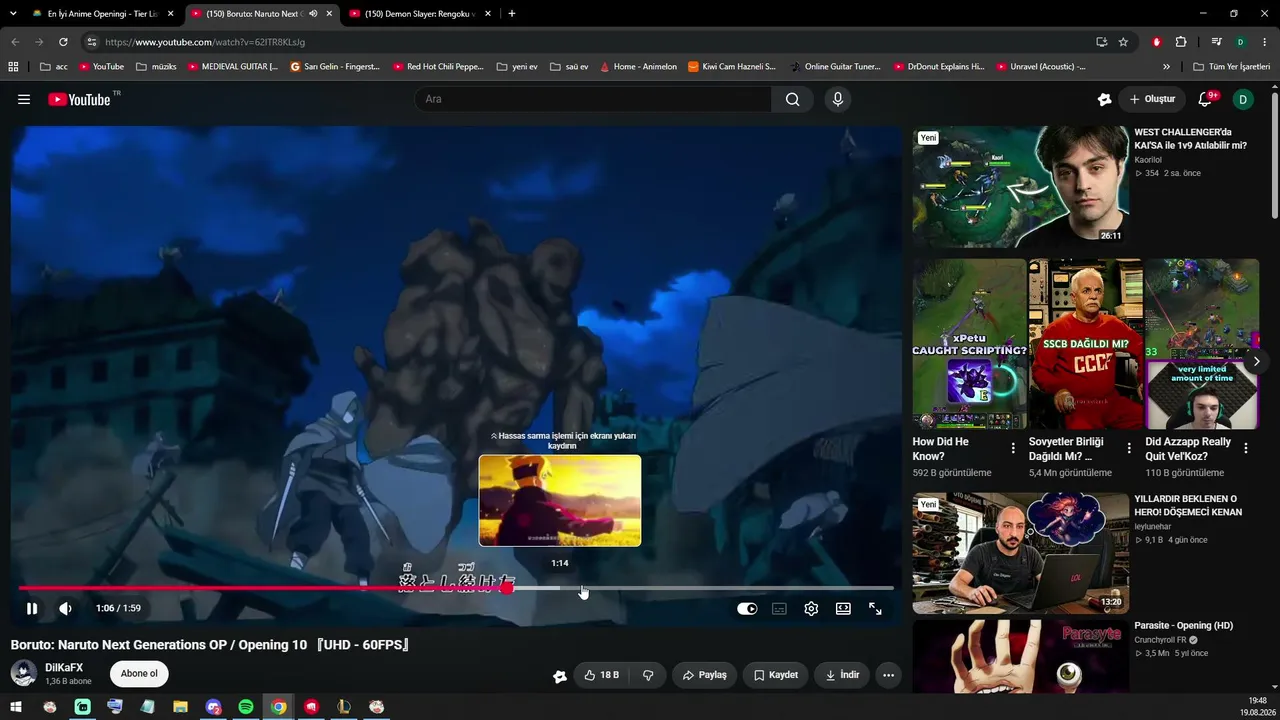This screenshot has width=1280, height=720.
Task: Open options for Did Azzapp Really short
Action: 1246,448
